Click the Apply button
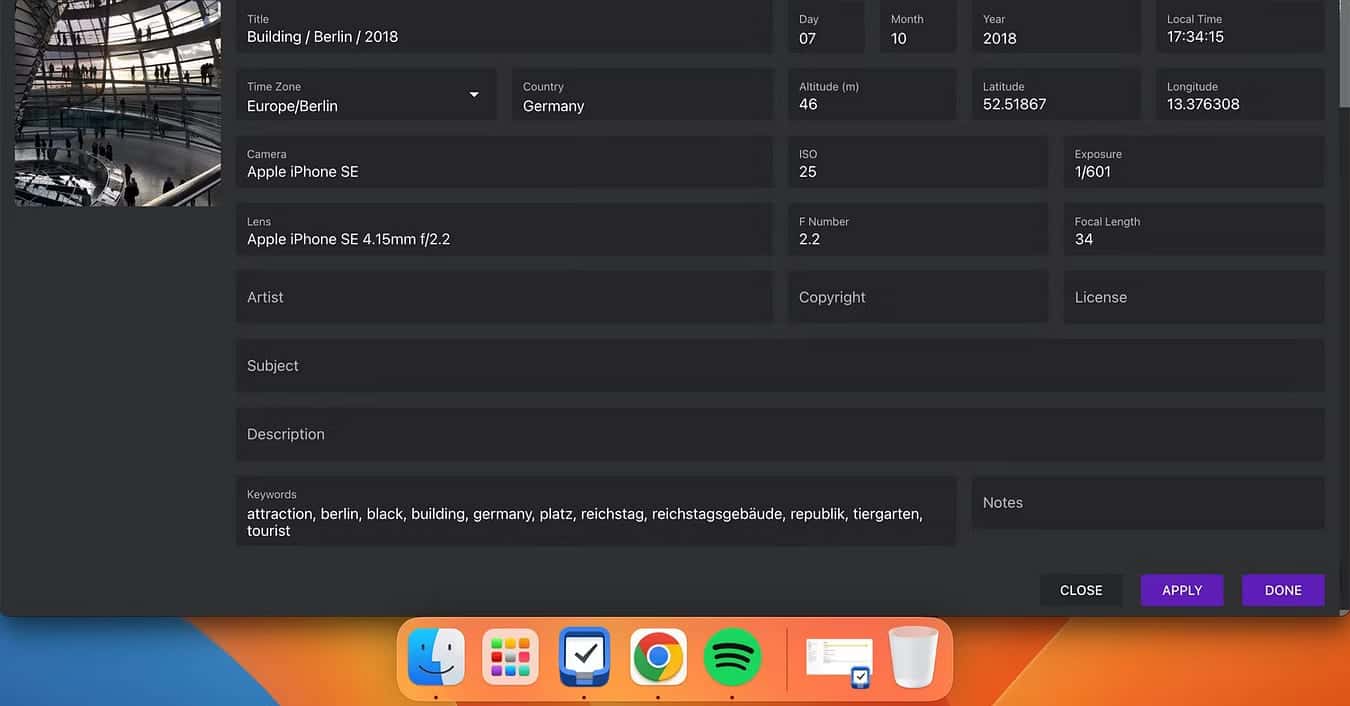Image resolution: width=1350 pixels, height=706 pixels. (x=1181, y=590)
